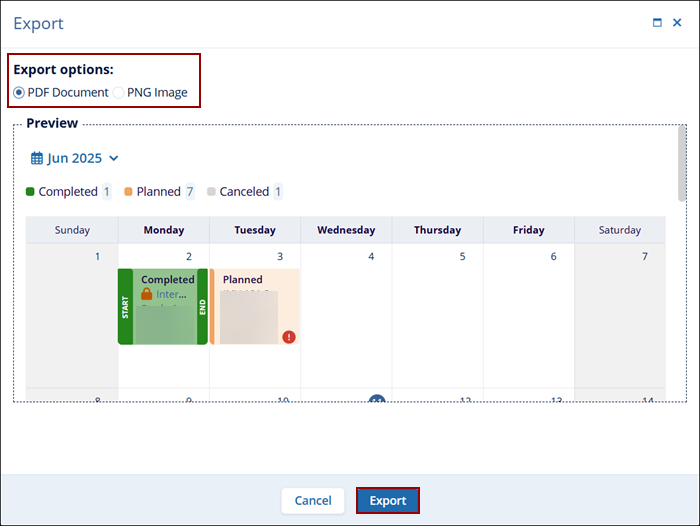
Task: Click the gray Canceled legend swatch
Action: click(x=211, y=191)
